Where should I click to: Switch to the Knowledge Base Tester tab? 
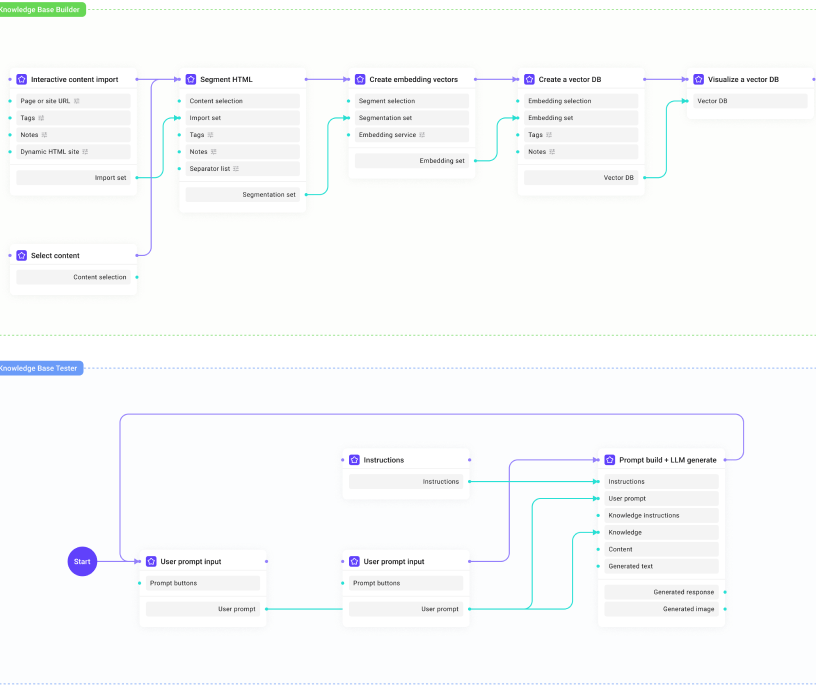point(40,368)
